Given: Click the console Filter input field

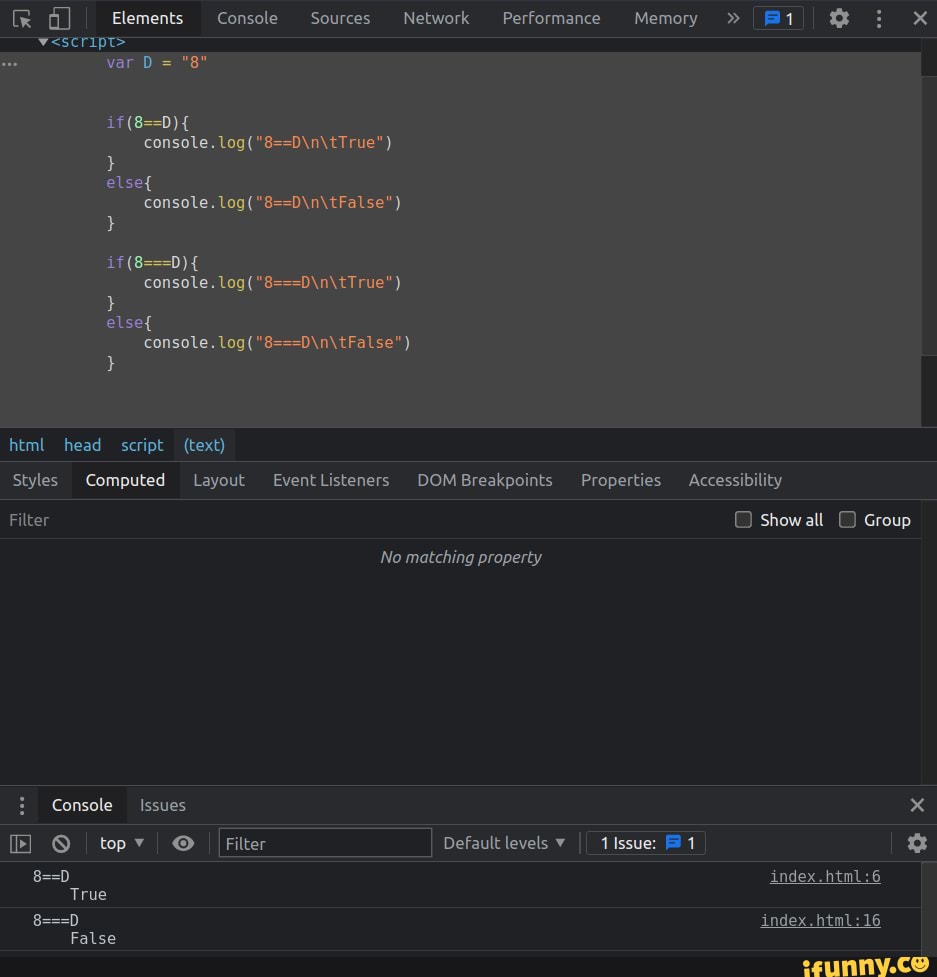Looking at the screenshot, I should pos(325,843).
